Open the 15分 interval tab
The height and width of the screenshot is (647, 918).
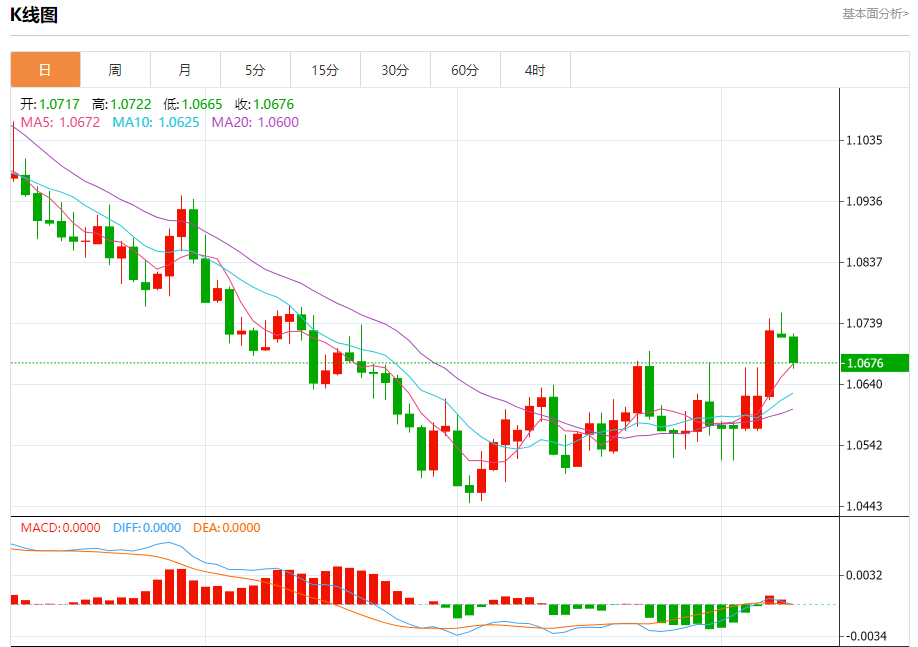[x=326, y=70]
